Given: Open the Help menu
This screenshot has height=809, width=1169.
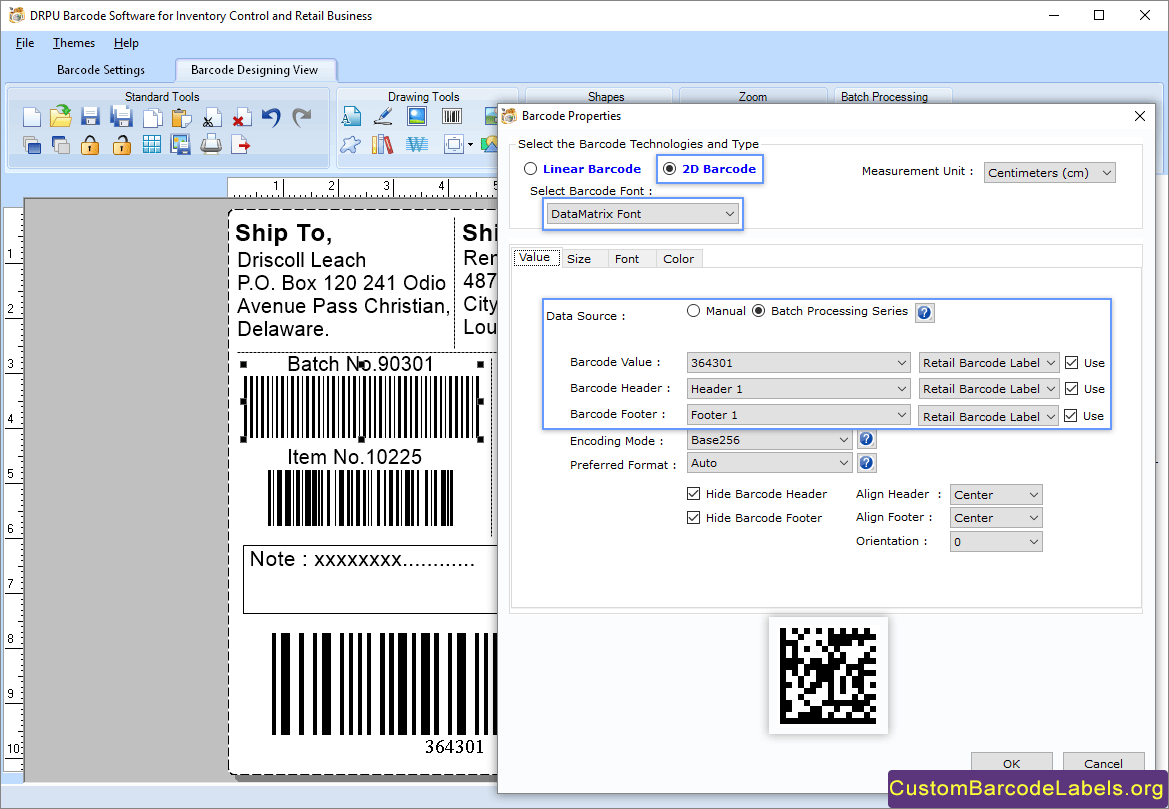Looking at the screenshot, I should 126,43.
